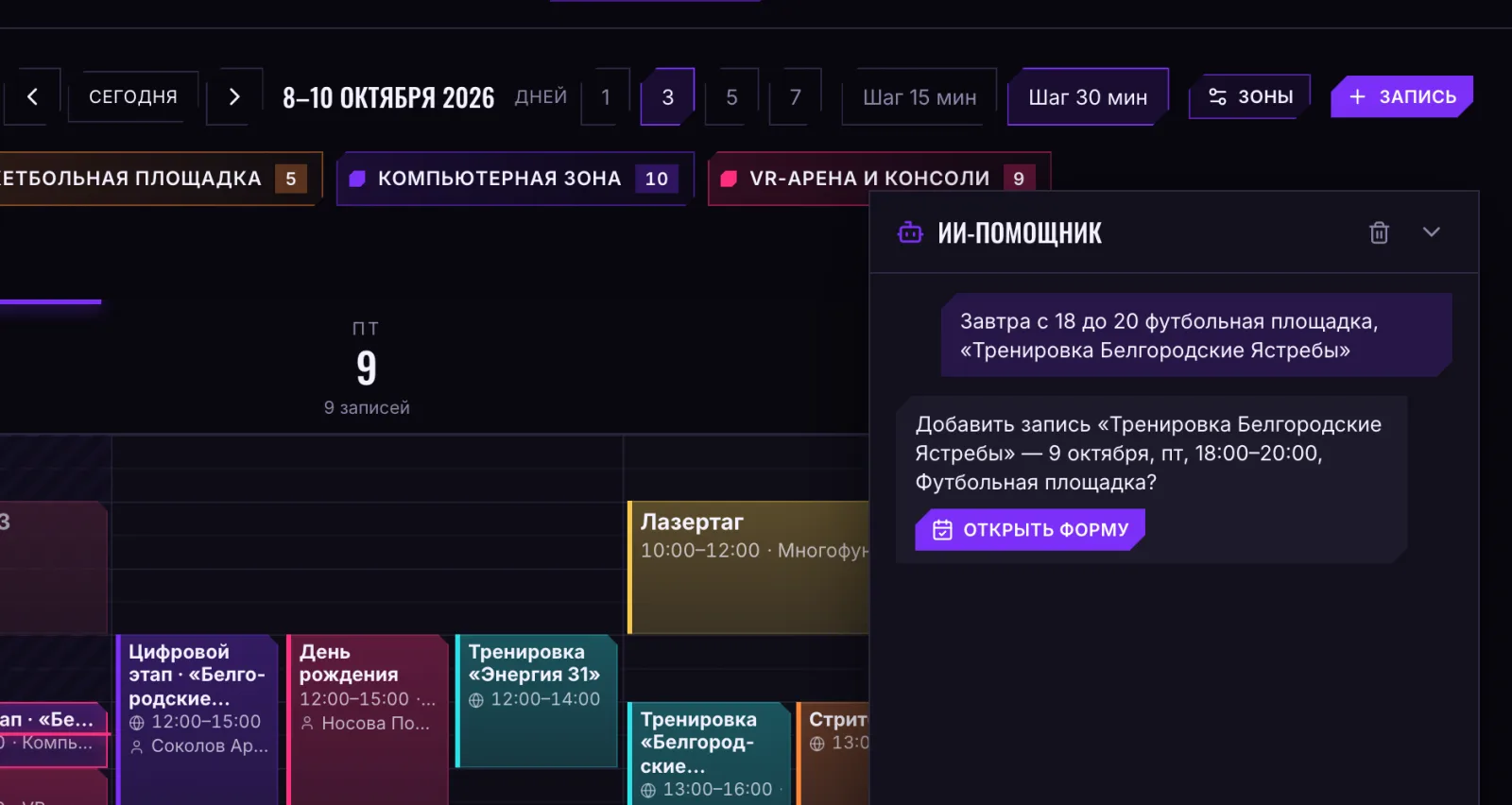Go to previous date range arrow
This screenshot has height=805, width=1512.
click(32, 96)
